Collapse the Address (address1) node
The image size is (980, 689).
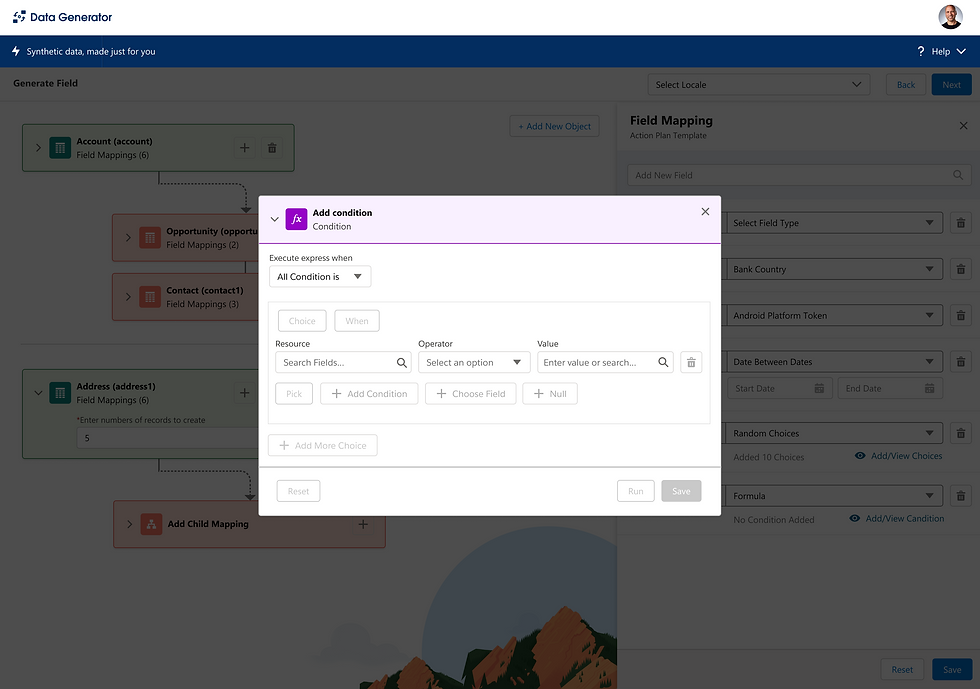tap(38, 393)
